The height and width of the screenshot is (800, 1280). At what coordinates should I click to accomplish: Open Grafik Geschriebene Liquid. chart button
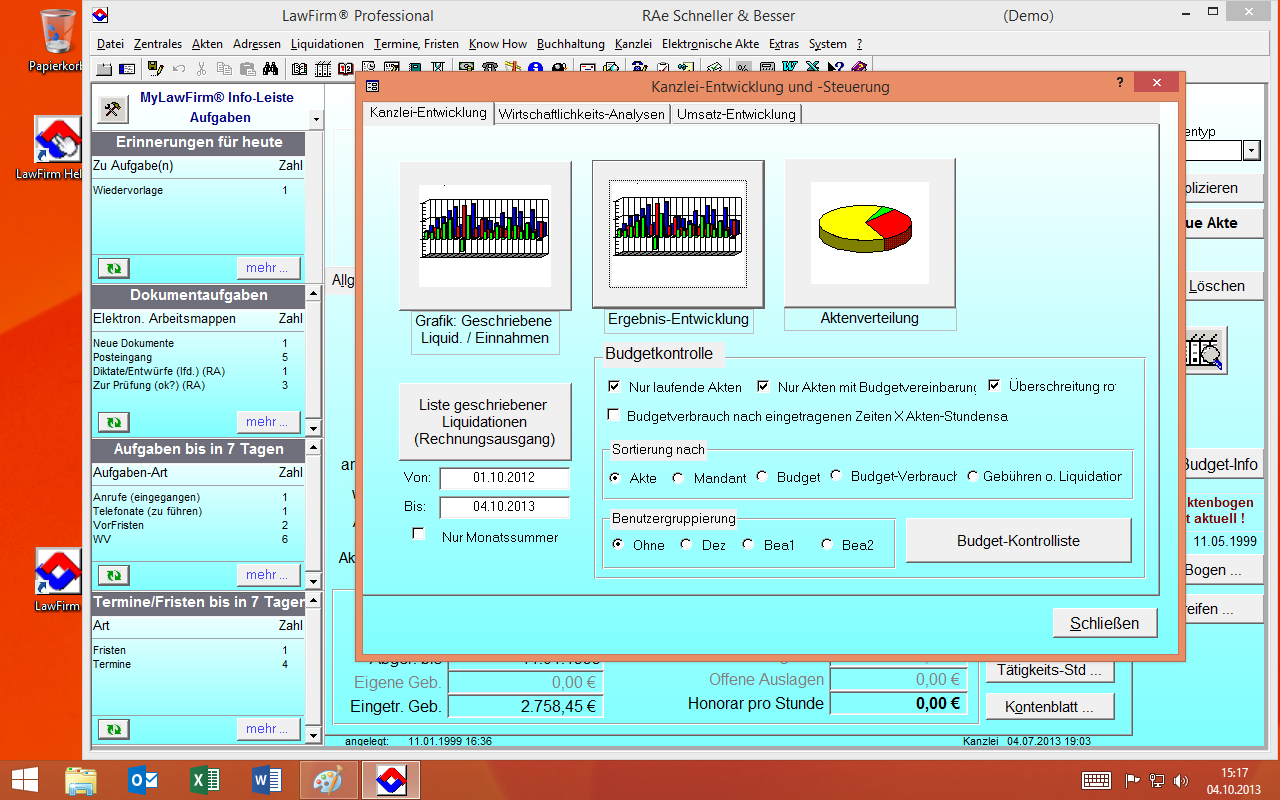coord(485,234)
